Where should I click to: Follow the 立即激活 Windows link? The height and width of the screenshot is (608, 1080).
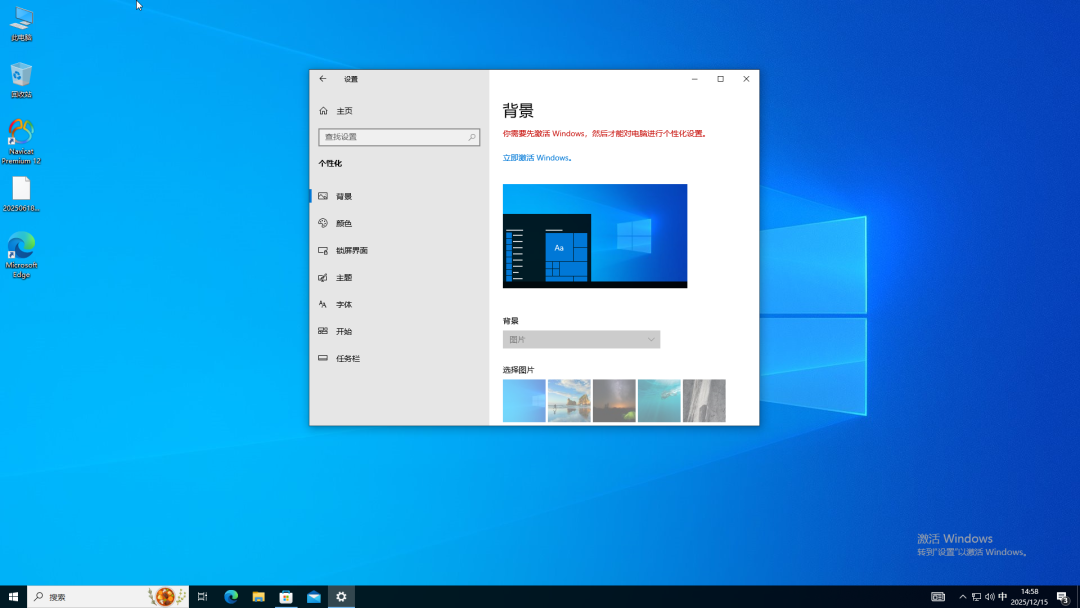(x=537, y=158)
